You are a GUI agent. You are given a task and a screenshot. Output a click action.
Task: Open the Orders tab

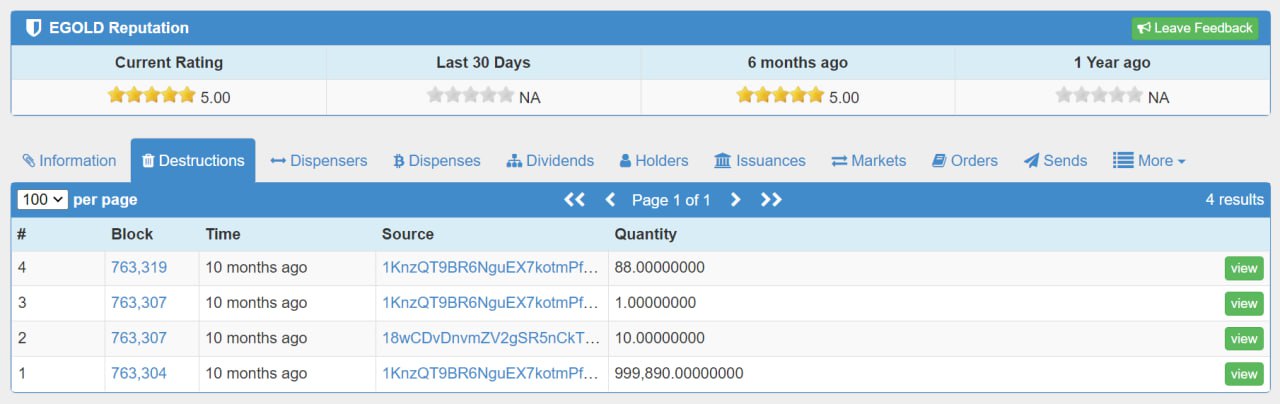tap(965, 160)
